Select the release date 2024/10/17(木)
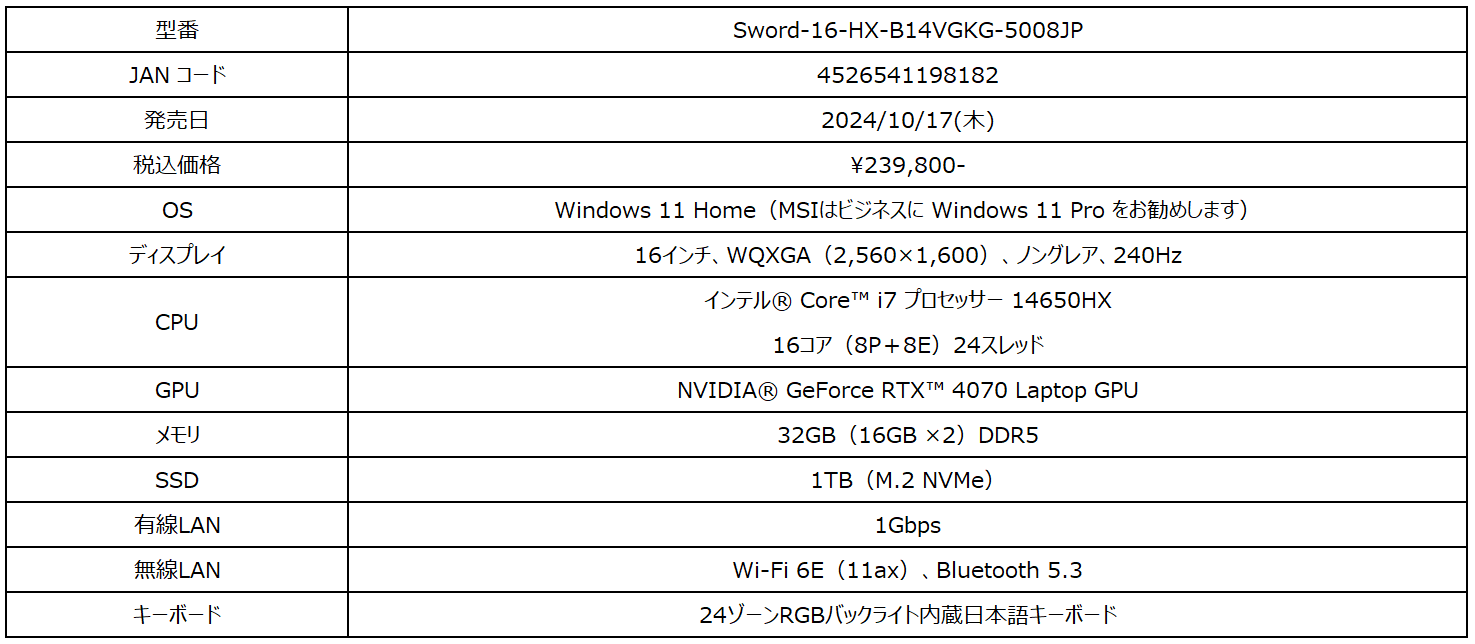The height and width of the screenshot is (644, 1475). tap(908, 120)
